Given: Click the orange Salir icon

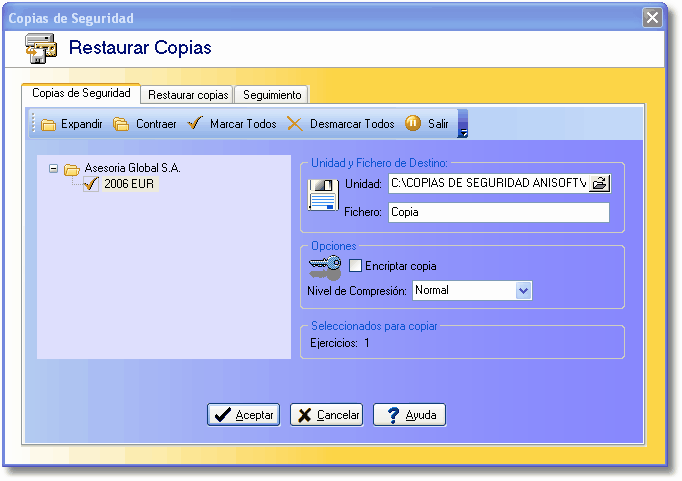Looking at the screenshot, I should click(413, 123).
